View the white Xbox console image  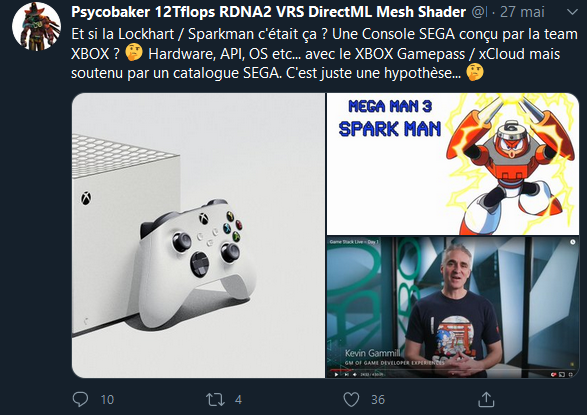198,235
